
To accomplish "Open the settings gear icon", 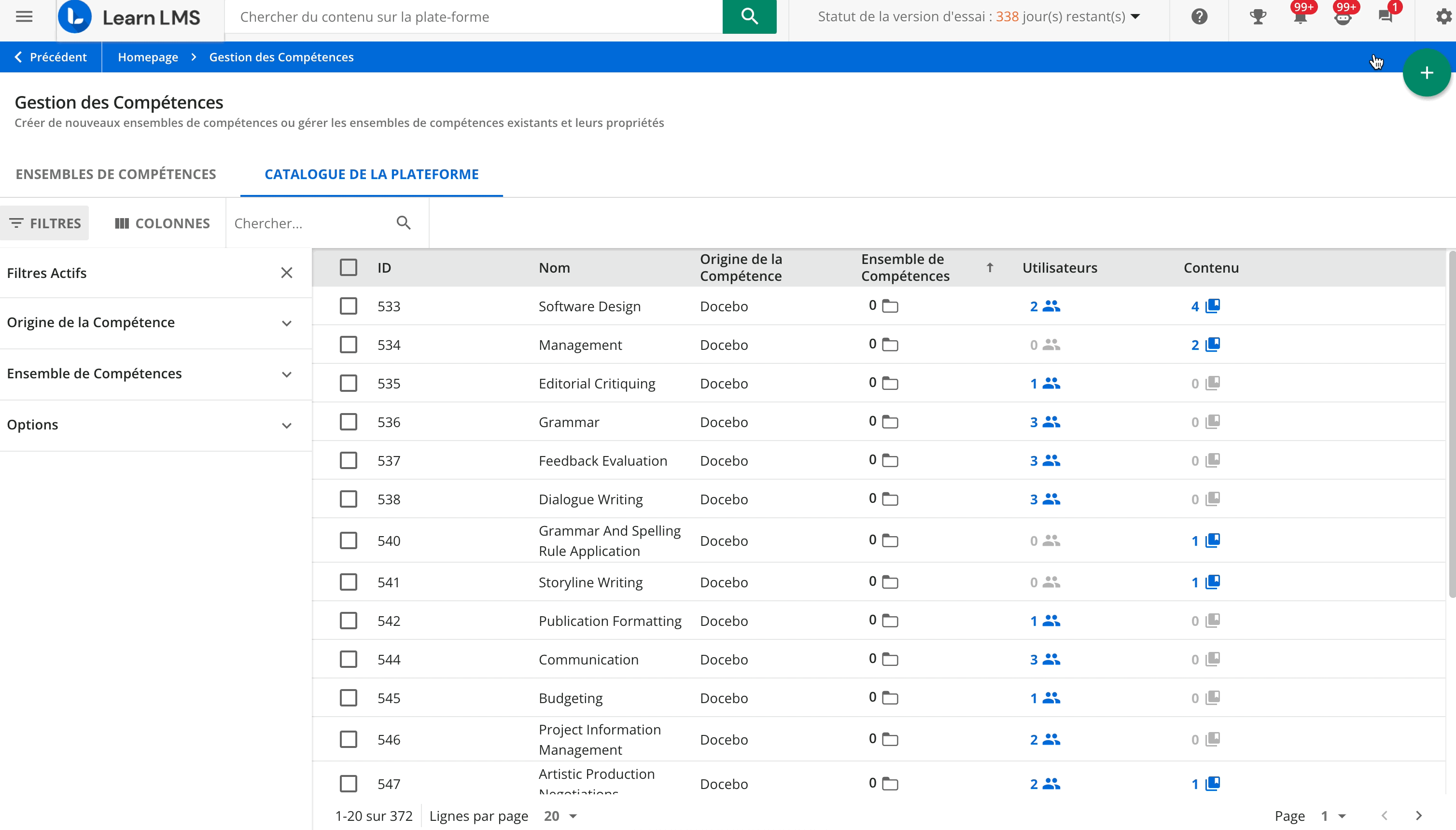I will (x=1443, y=16).
